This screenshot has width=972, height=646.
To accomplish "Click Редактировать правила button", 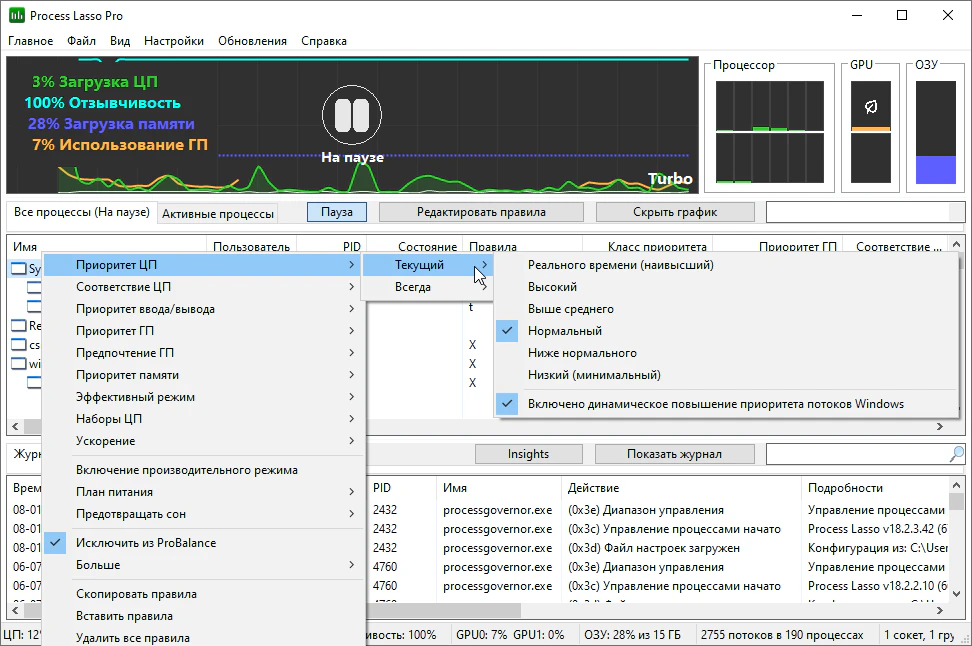I will [481, 212].
